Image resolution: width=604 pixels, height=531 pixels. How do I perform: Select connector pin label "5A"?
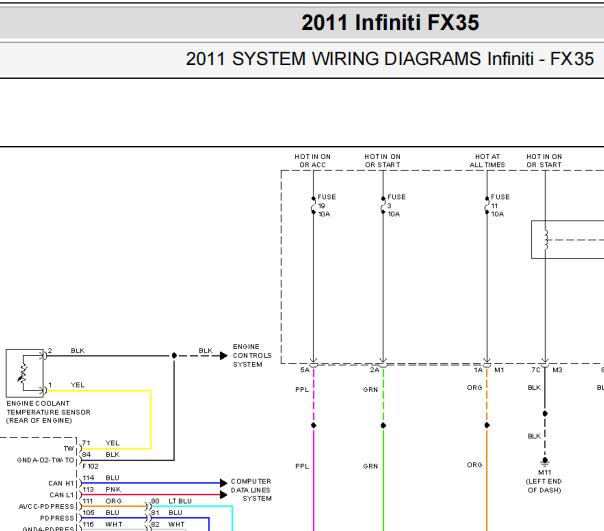tap(304, 370)
